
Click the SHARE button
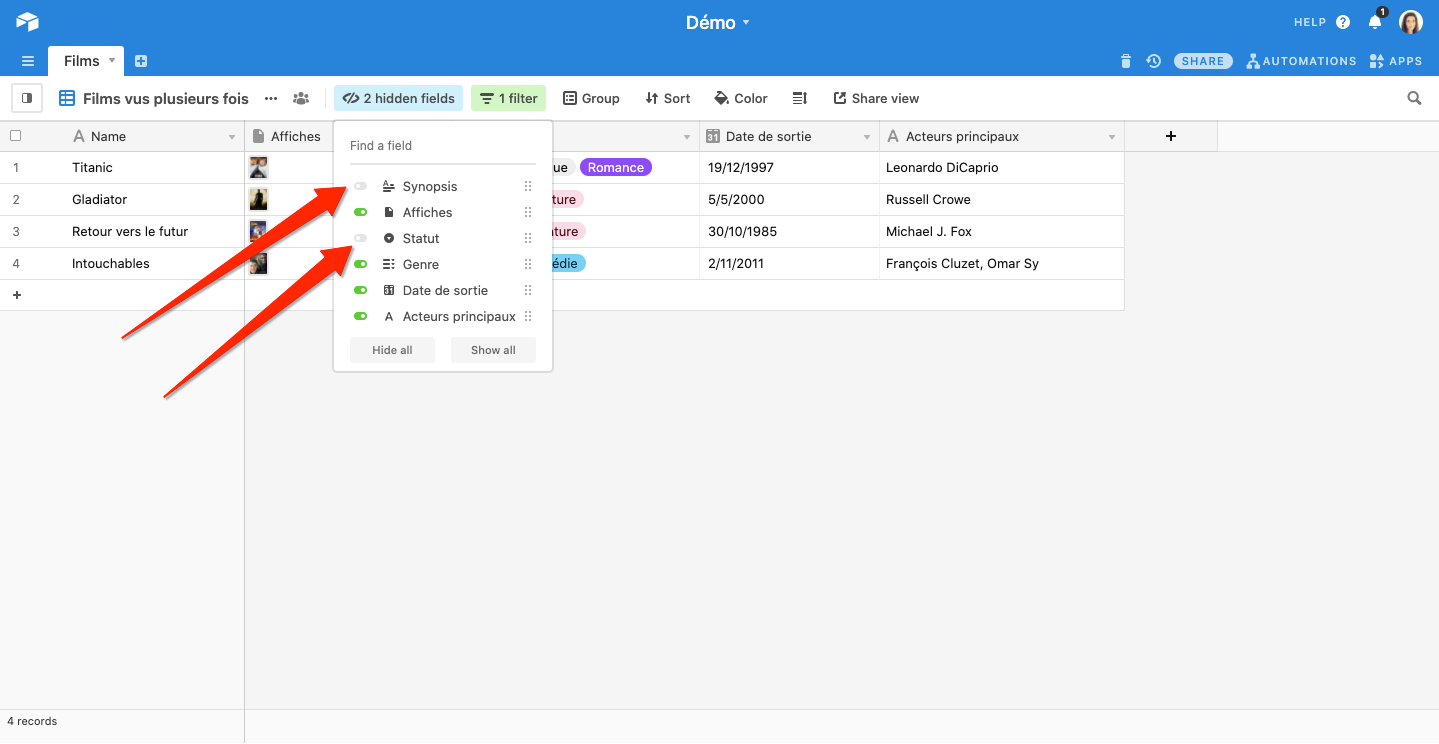[1203, 61]
